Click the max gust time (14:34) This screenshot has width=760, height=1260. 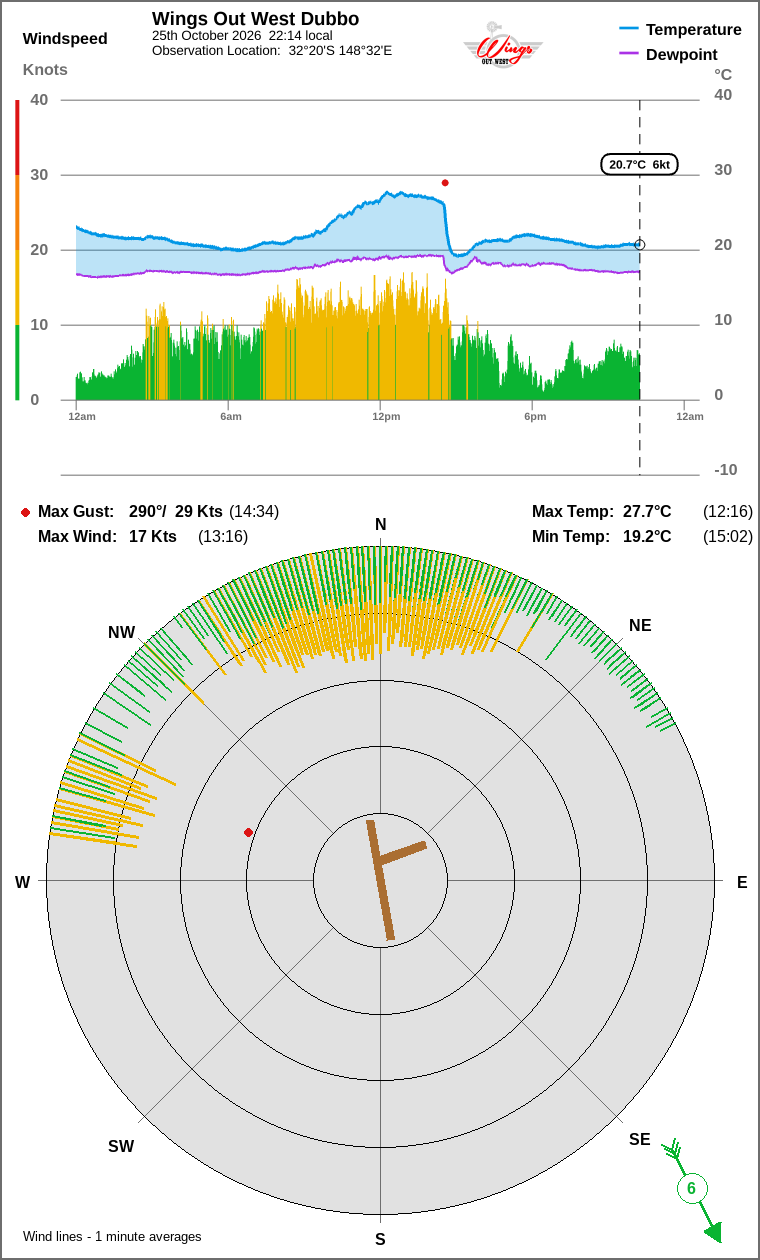(x=254, y=511)
